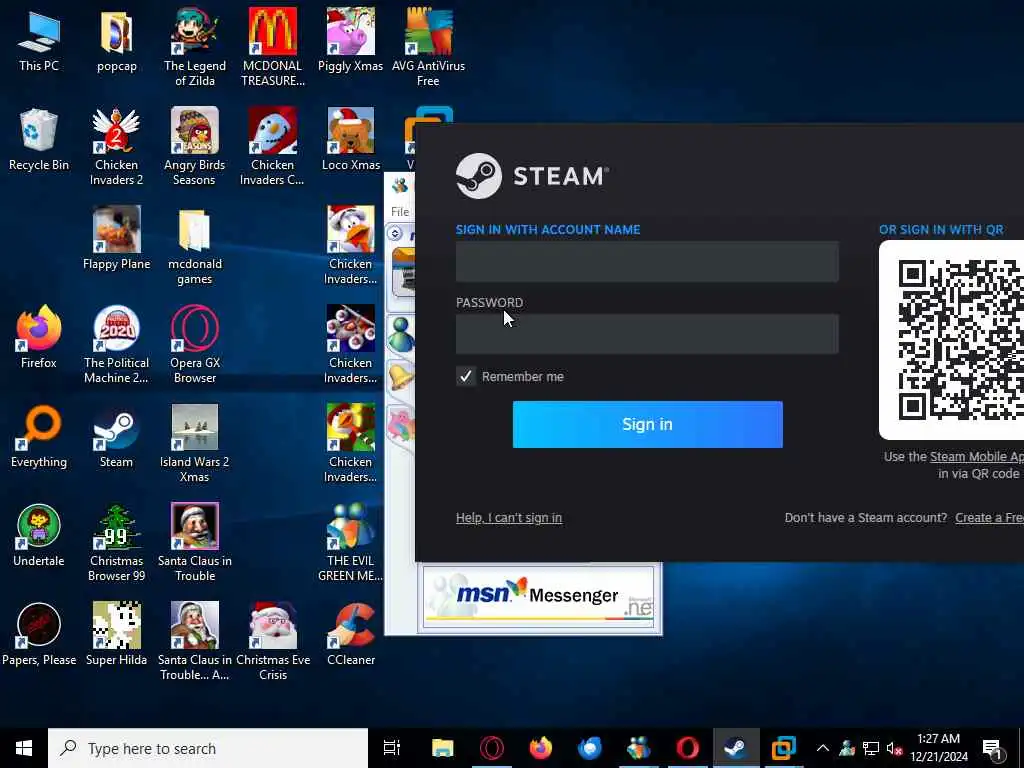This screenshot has height=768, width=1024.
Task: Open The Political Machine 2020 shortcut
Action: (x=116, y=345)
